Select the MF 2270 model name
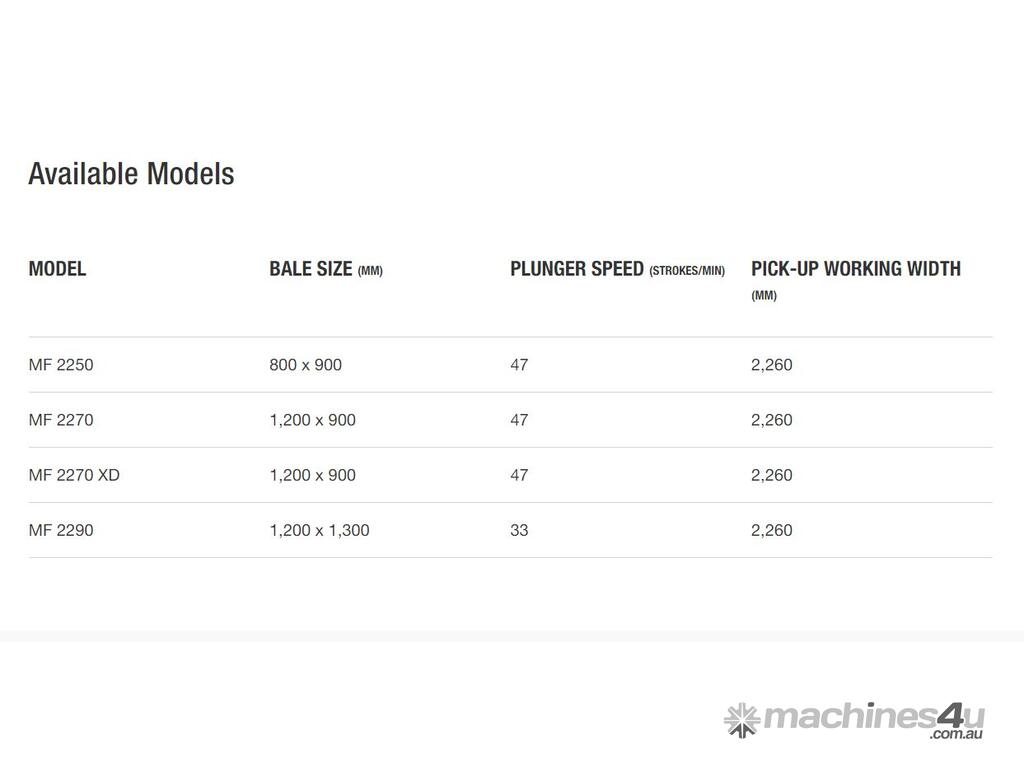This screenshot has width=1024, height=768. click(x=61, y=420)
